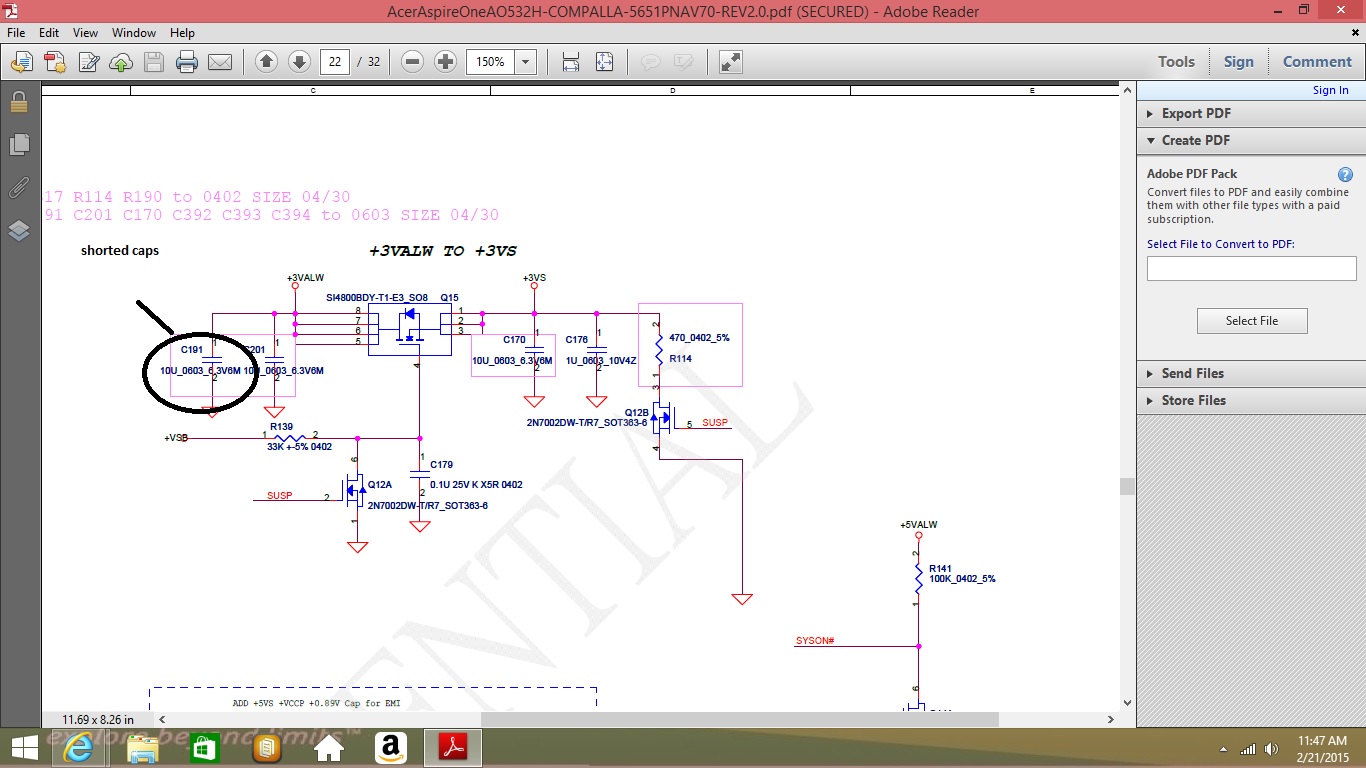Open the zoom level dropdown arrow
Image resolution: width=1366 pixels, height=768 pixels.
(x=526, y=62)
